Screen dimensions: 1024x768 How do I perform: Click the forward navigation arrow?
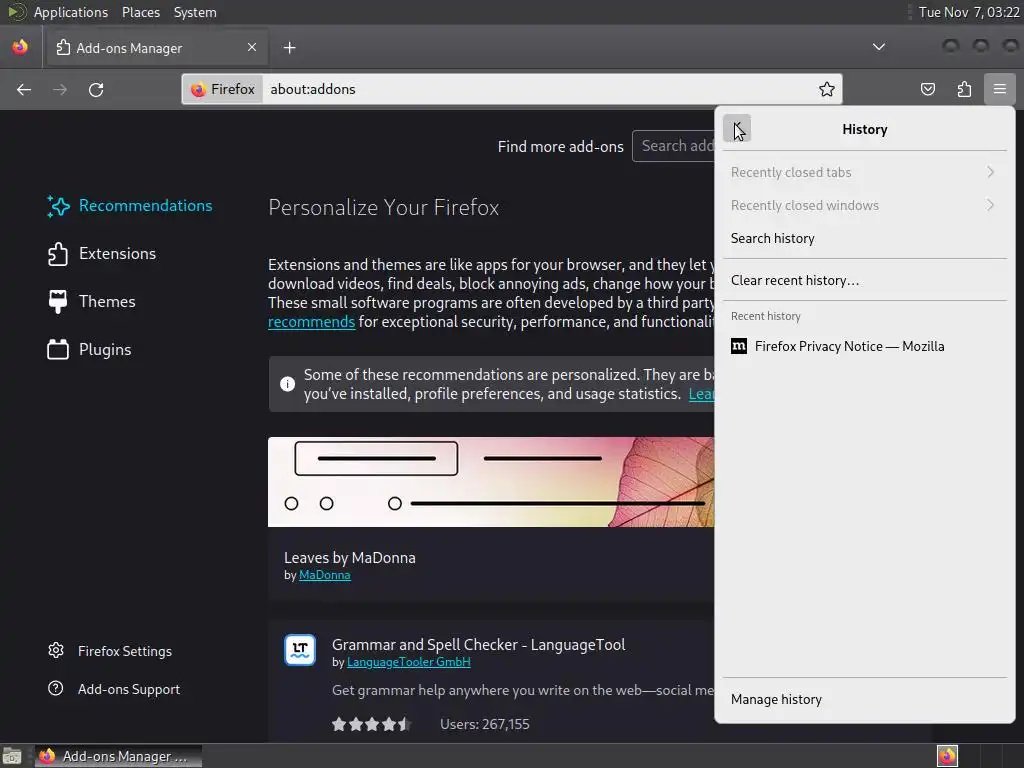pos(60,89)
